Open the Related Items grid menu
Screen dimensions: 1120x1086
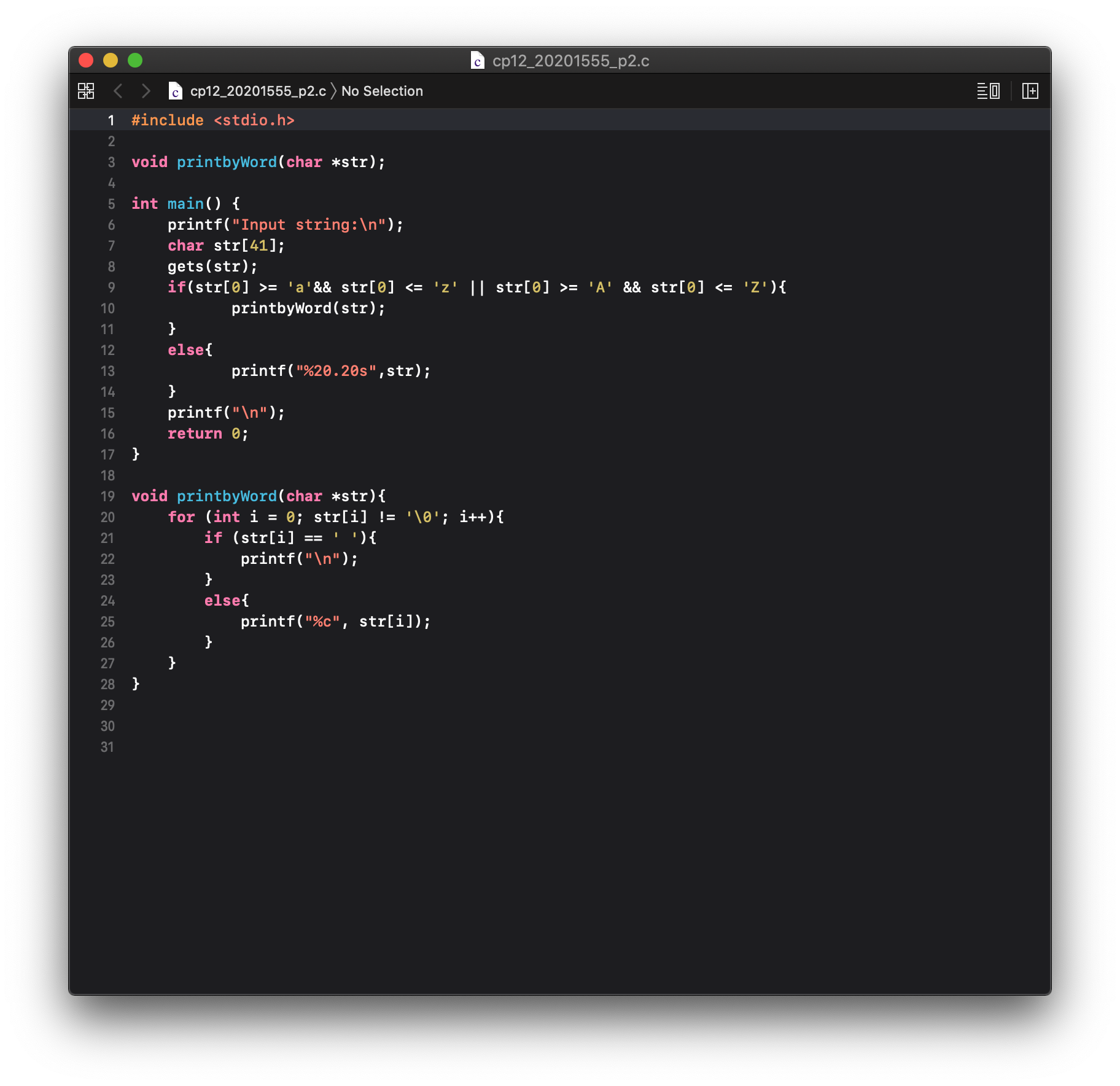click(x=86, y=91)
